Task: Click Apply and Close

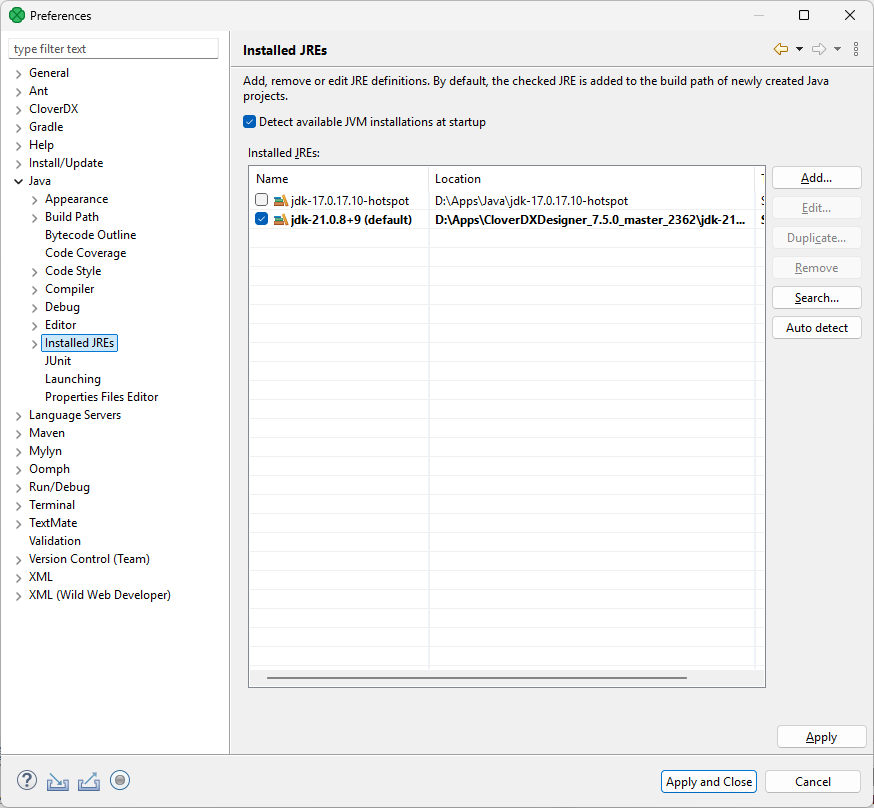Action: [x=708, y=781]
